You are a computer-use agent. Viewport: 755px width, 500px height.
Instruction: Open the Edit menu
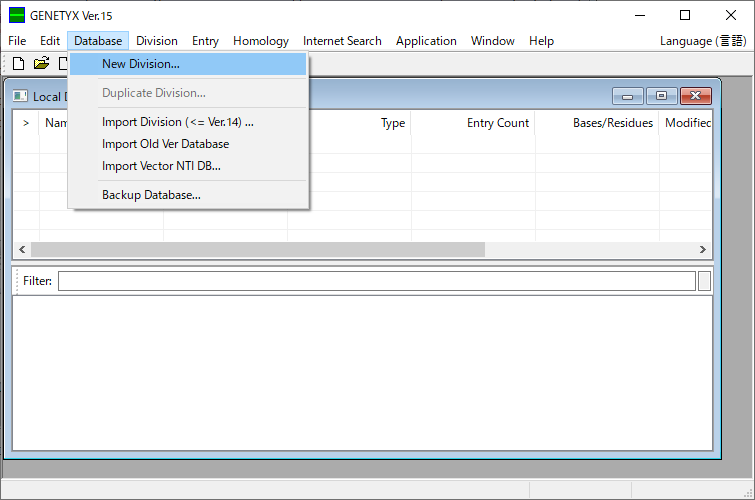(50, 41)
